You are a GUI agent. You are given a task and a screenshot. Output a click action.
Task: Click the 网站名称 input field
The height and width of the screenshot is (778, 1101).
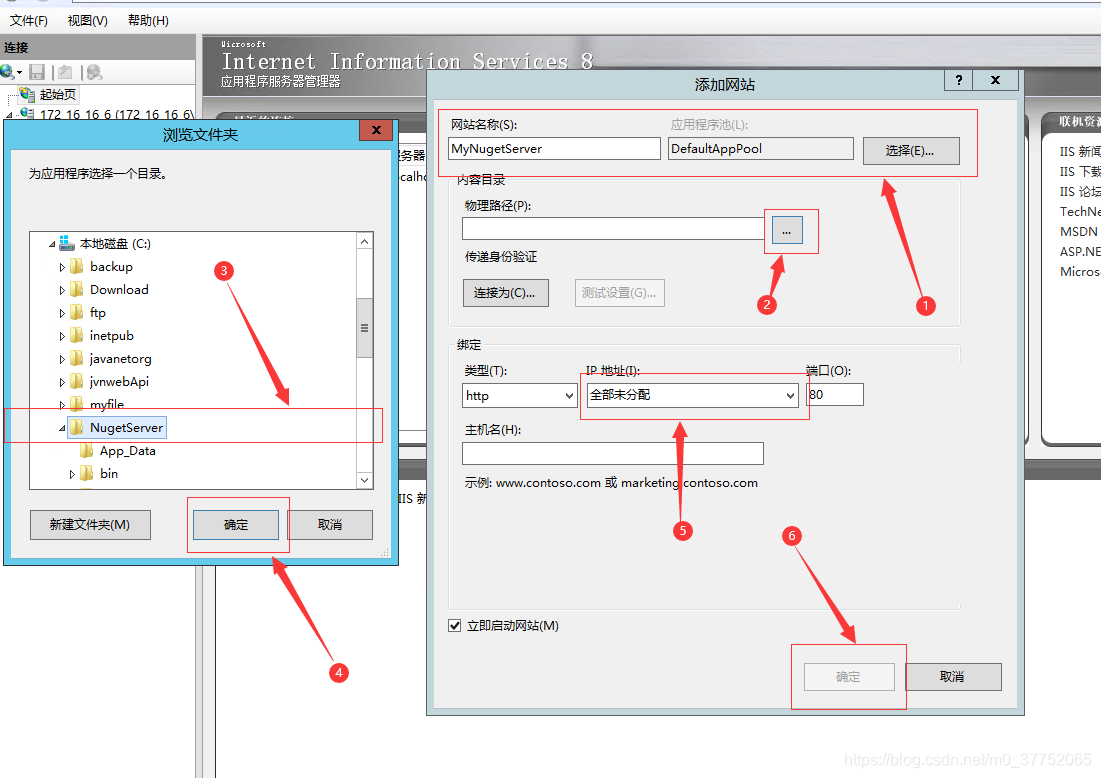click(x=554, y=149)
